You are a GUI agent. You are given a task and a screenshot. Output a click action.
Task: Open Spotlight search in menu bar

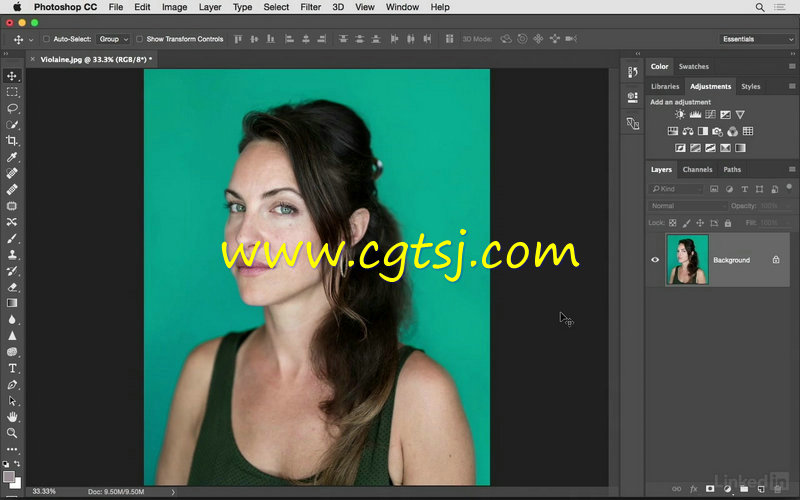tap(760, 7)
